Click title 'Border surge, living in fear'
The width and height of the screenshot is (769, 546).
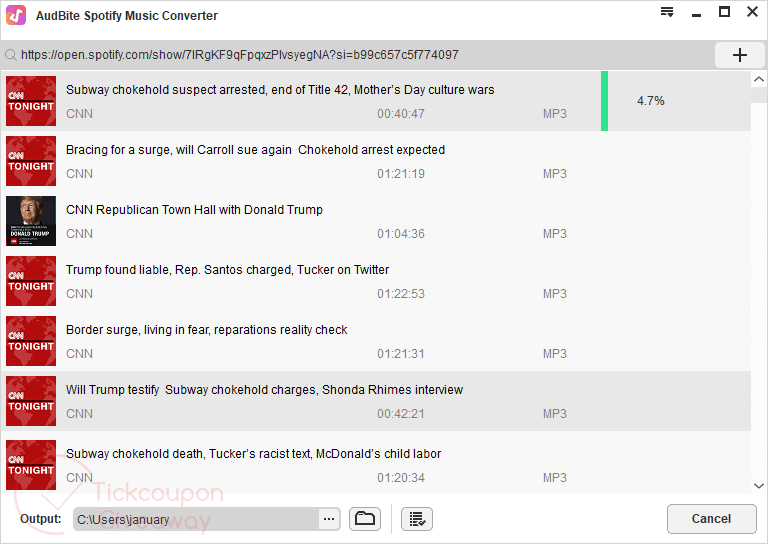point(206,330)
